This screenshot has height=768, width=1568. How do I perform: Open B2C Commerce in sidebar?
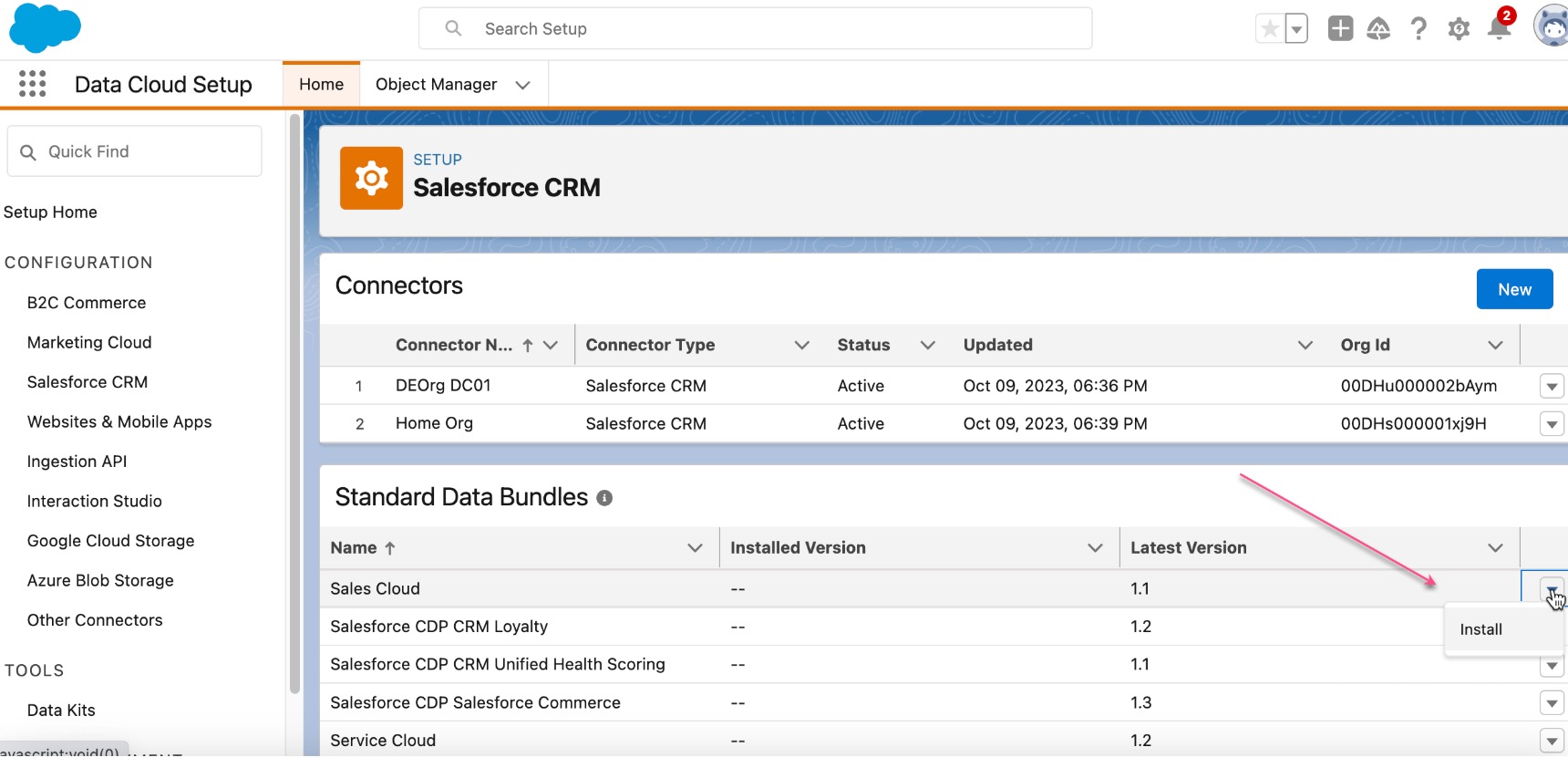coord(87,303)
